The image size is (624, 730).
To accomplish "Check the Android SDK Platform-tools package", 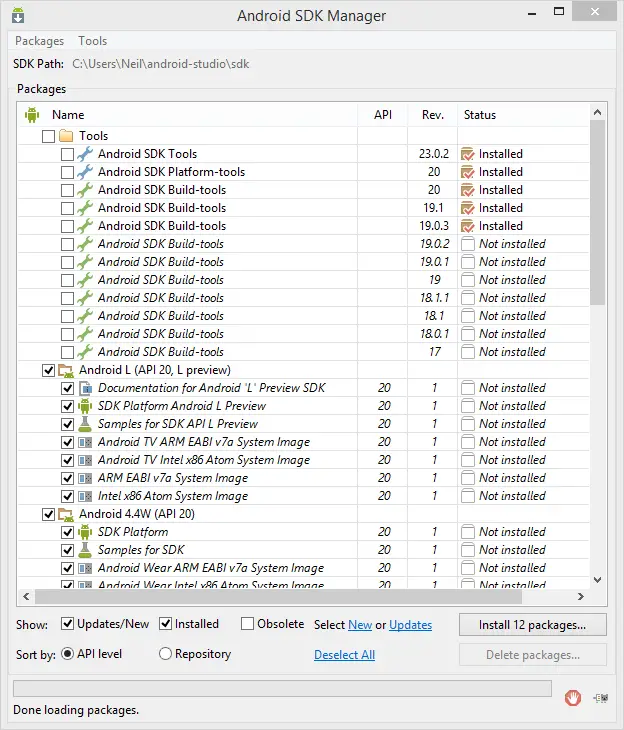I will pos(67,172).
